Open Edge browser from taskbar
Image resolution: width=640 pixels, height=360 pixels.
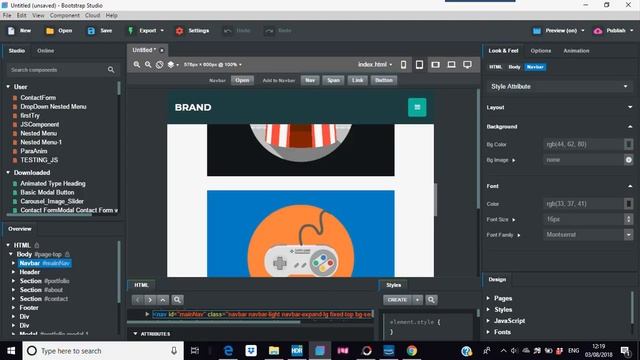coord(228,351)
